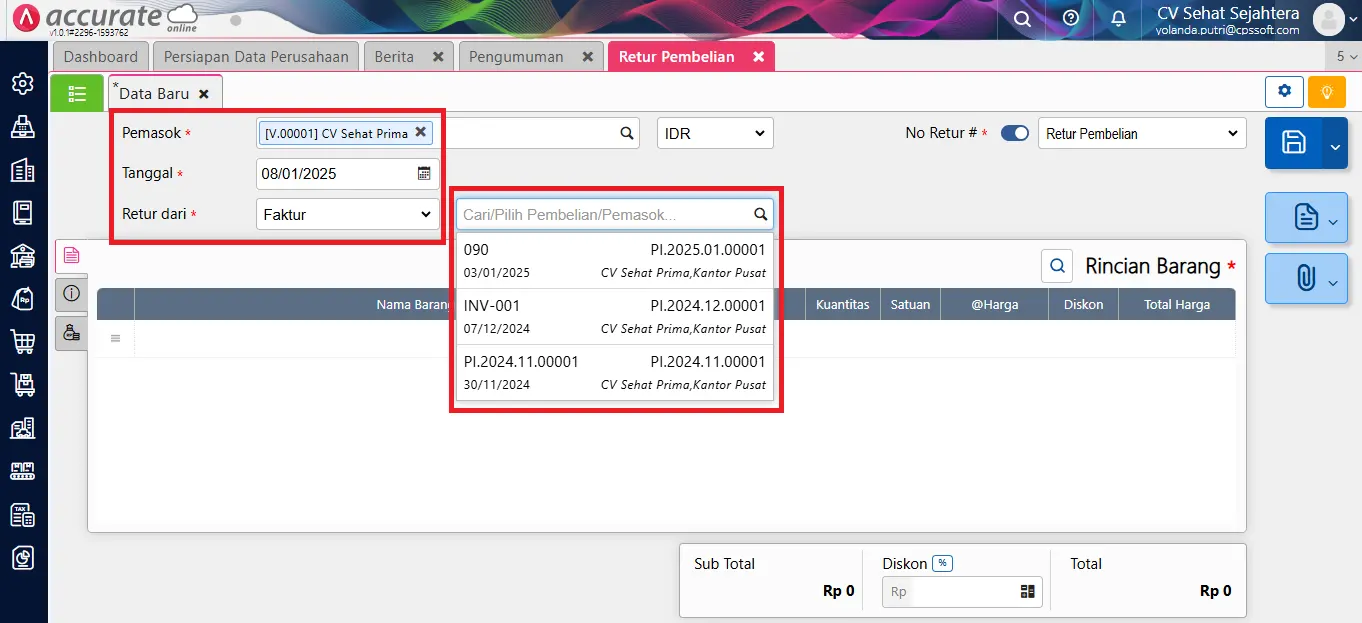1362x623 pixels.
Task: Click the magnifier in the Pemasok search field
Action: pyautogui.click(x=627, y=133)
